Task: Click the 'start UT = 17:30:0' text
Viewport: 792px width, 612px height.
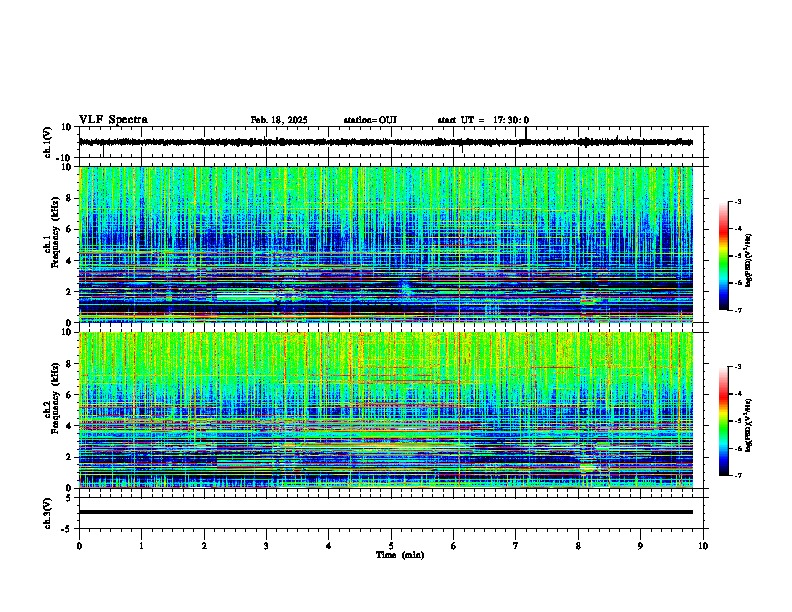Action: coord(483,120)
